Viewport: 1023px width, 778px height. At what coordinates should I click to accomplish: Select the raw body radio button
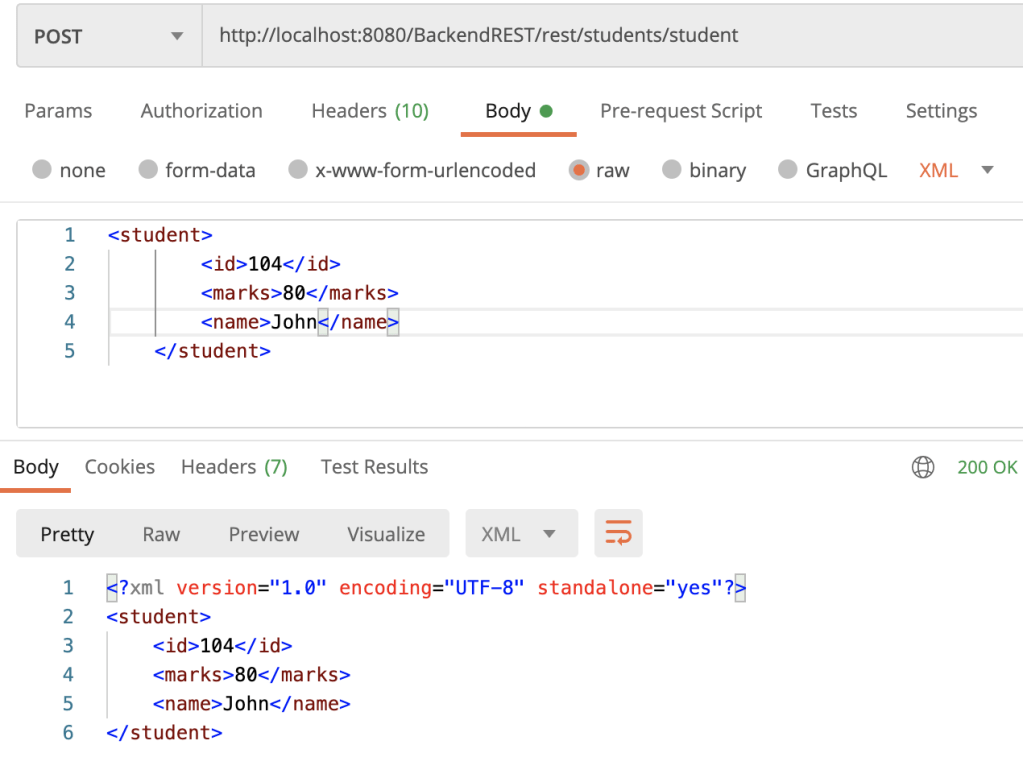[x=578, y=170]
